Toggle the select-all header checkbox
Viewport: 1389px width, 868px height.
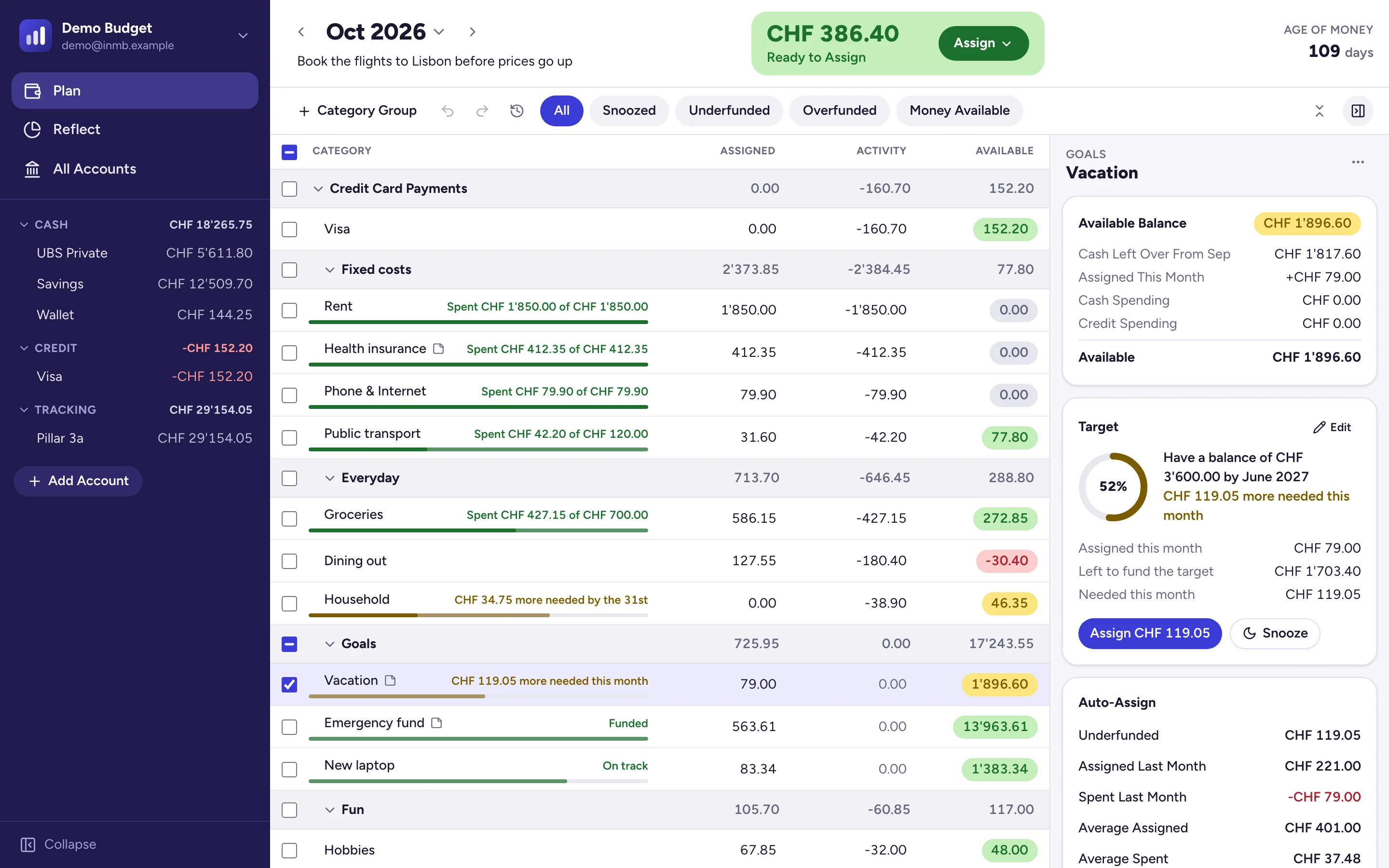pos(289,152)
